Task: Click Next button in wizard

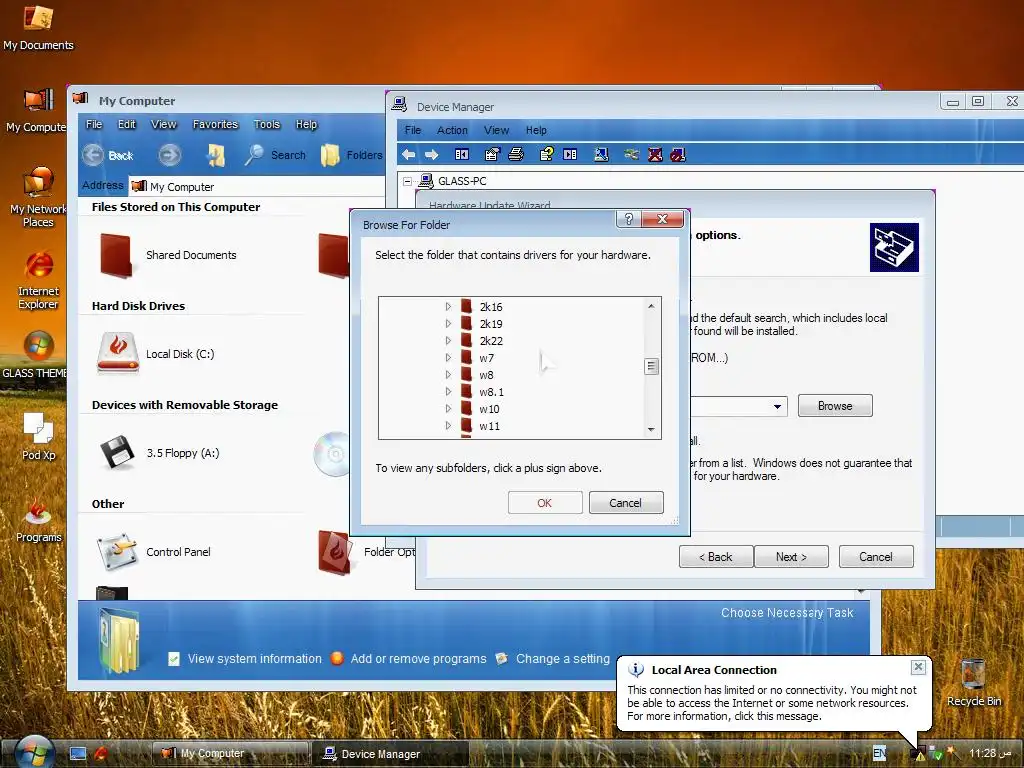Action: tap(791, 556)
